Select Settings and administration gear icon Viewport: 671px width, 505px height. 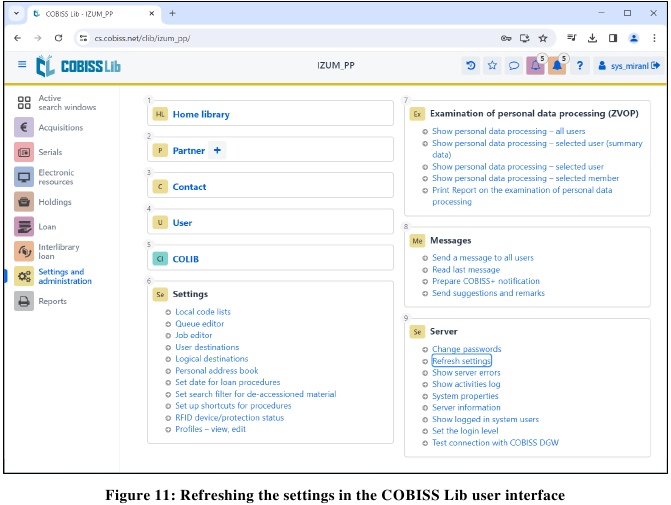coord(24,276)
